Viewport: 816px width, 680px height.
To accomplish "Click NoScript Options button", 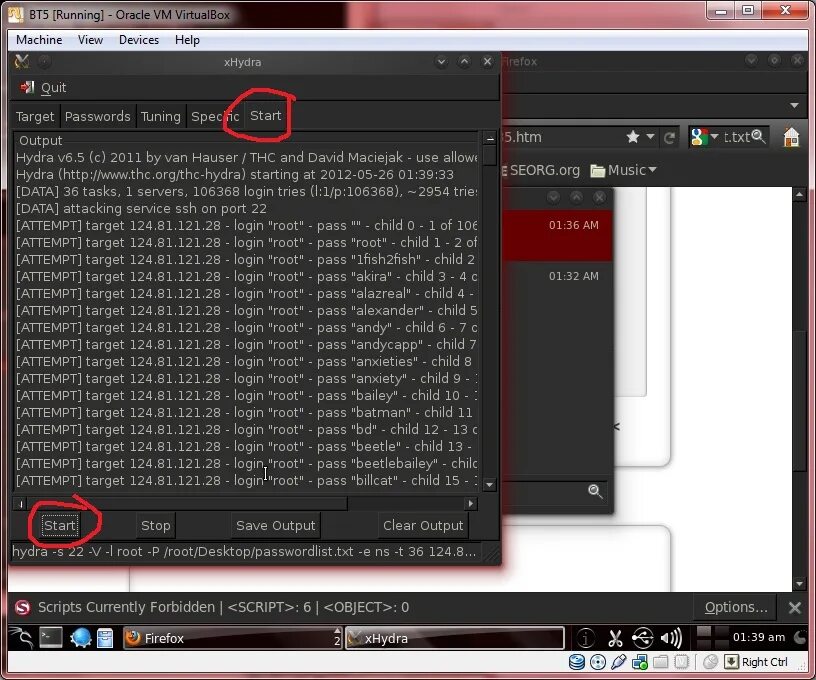I will click(735, 607).
